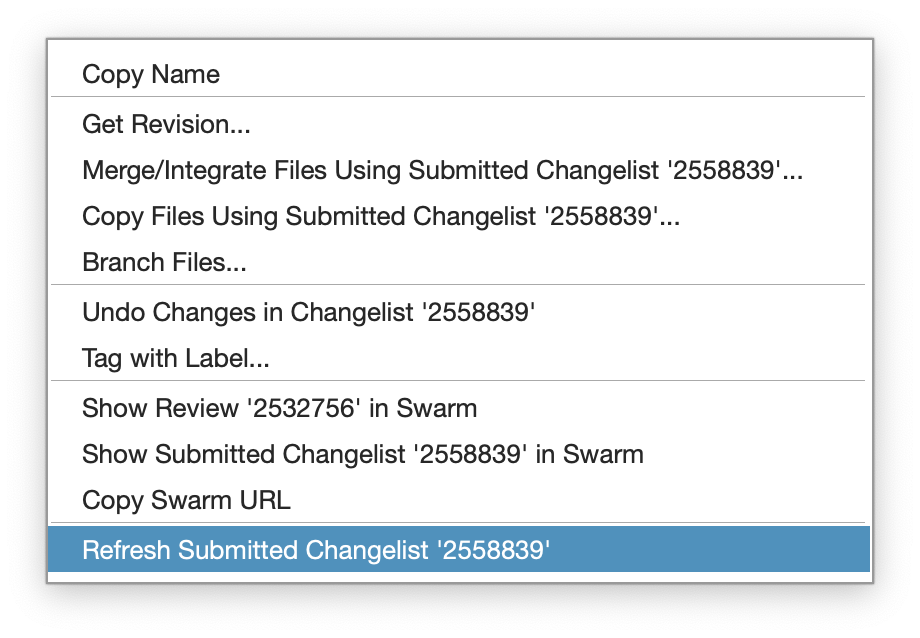
Task: Select the undo changes menu entry
Action: tap(459, 312)
